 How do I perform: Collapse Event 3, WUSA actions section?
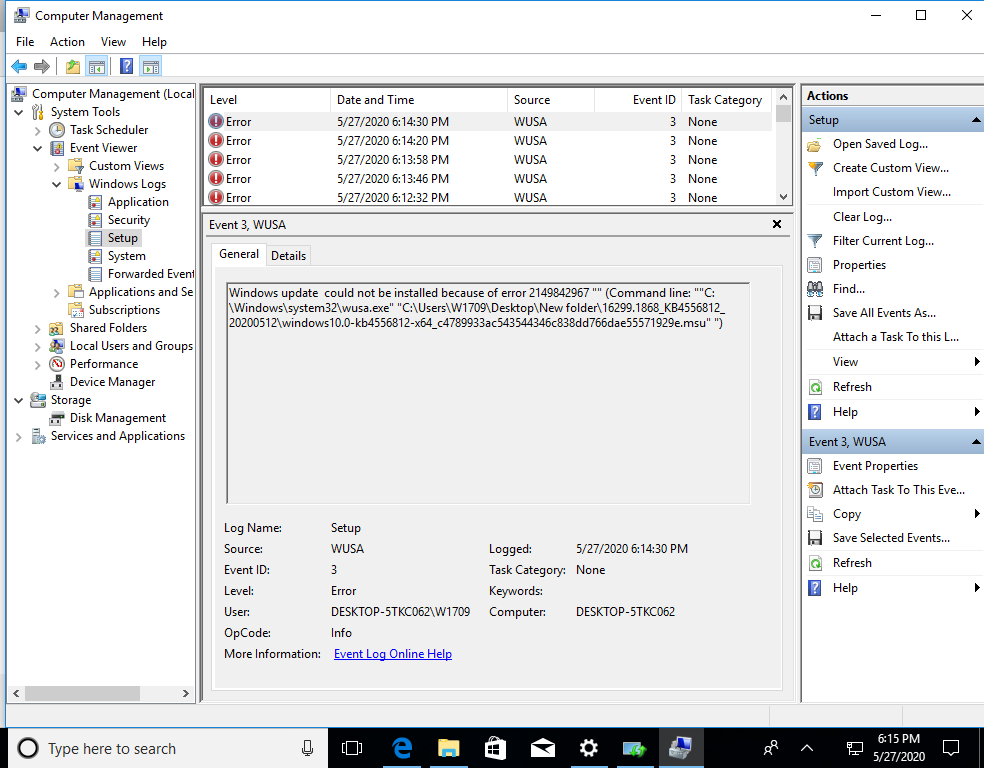pyautogui.click(x=976, y=442)
